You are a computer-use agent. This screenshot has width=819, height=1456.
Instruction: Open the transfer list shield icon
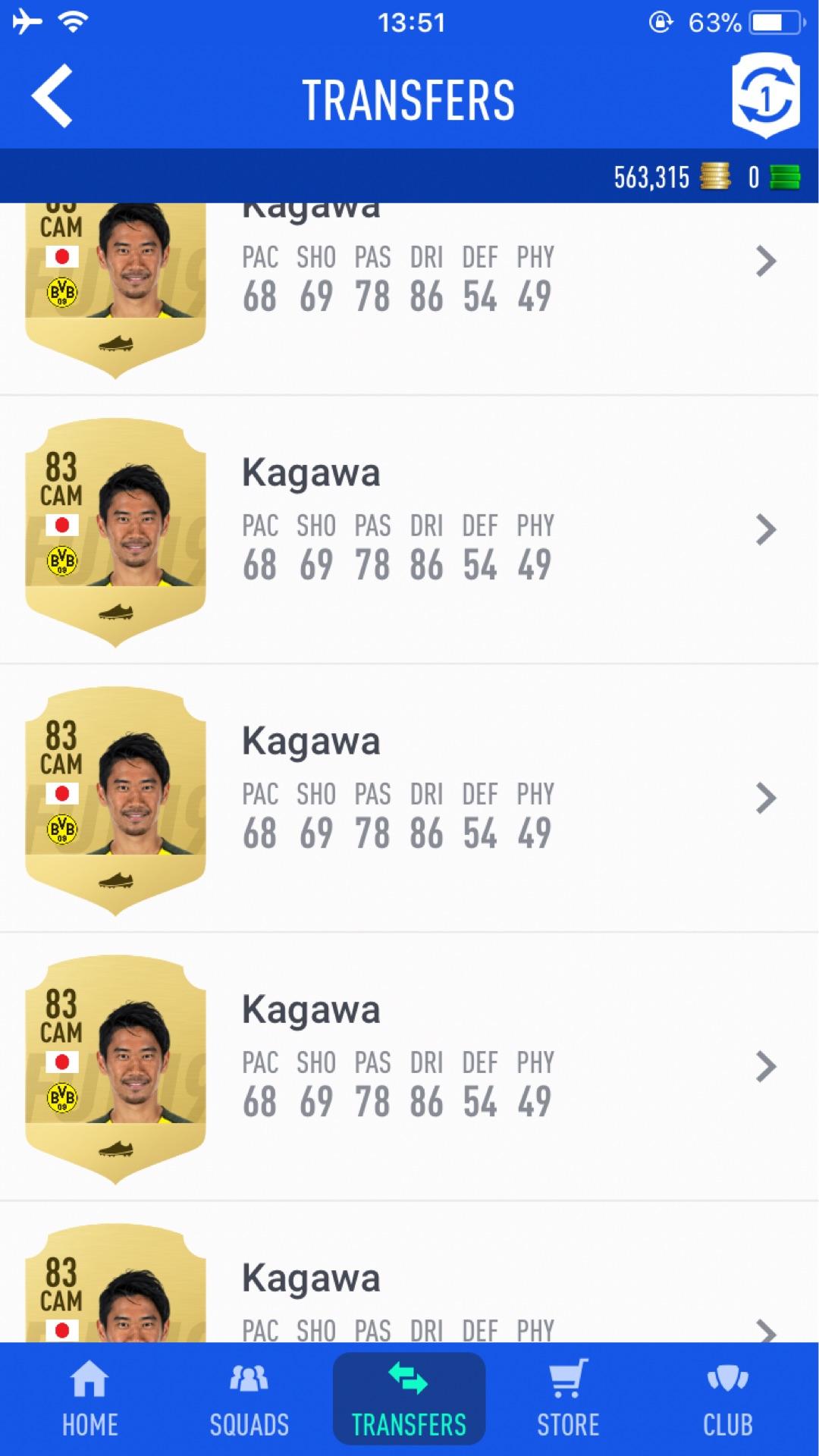[766, 96]
